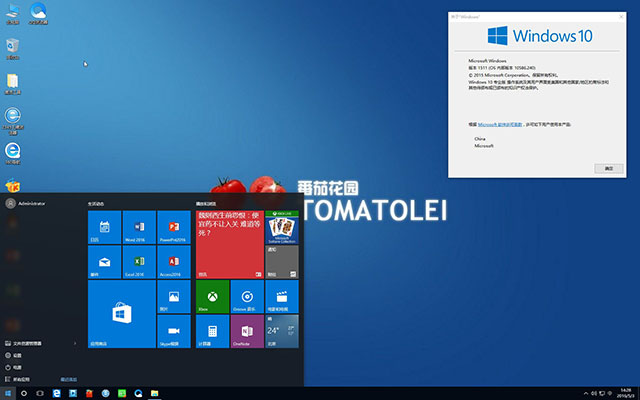Click the Windows Start button on taskbar
This screenshot has width=640, height=400.
click(x=8, y=393)
